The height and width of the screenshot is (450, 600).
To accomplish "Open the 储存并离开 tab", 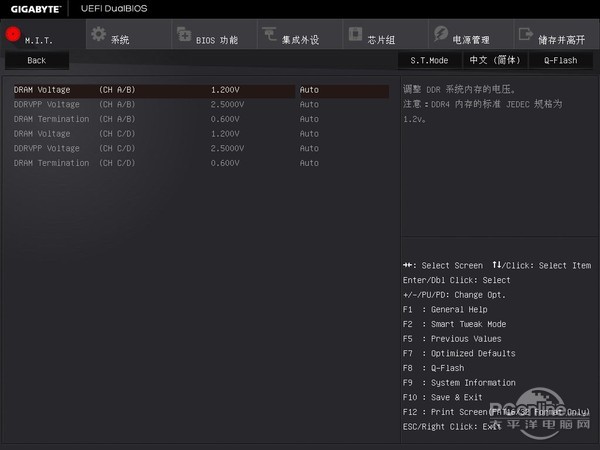I will pos(557,34).
